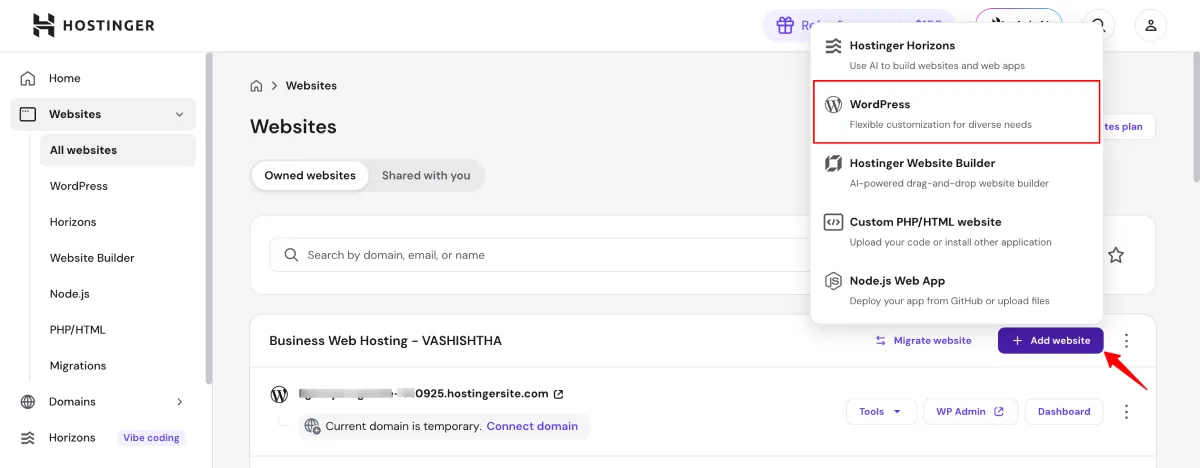Click the Vibe coding badge
Viewport: 1200px width, 468px height.
click(153, 438)
